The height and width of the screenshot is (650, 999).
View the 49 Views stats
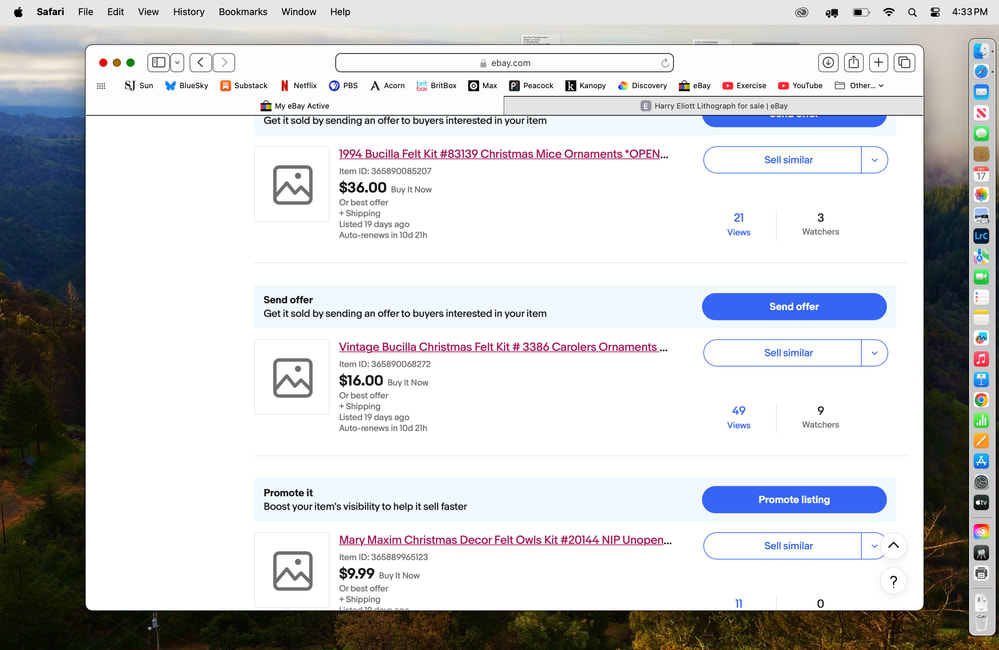click(738, 417)
